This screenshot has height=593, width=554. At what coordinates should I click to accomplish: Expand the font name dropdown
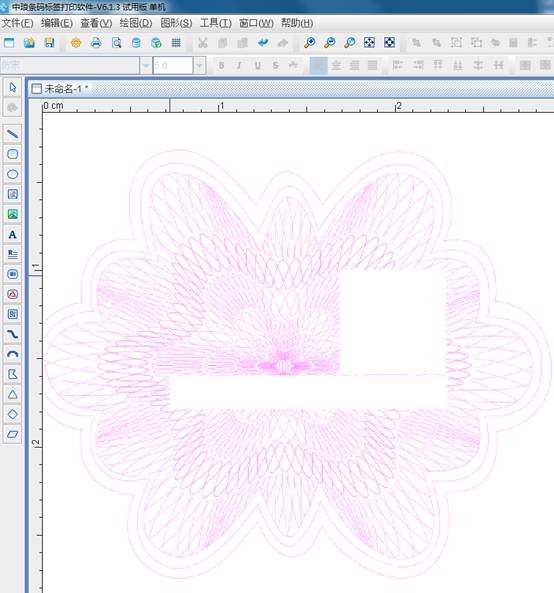click(146, 66)
